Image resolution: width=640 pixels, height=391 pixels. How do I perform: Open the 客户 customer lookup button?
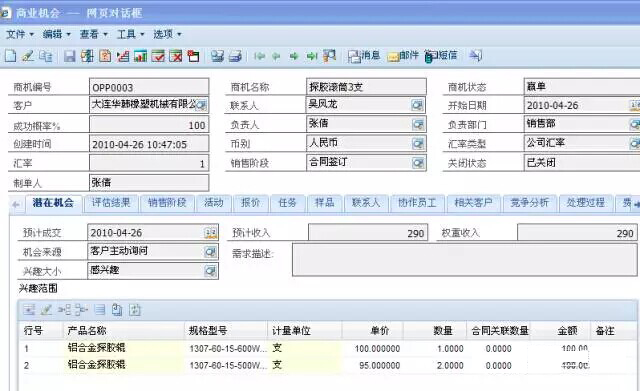click(202, 105)
